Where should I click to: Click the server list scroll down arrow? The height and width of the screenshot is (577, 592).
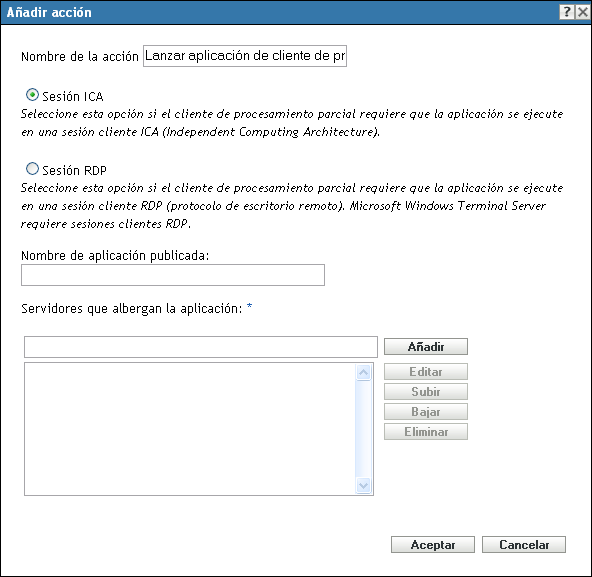click(364, 485)
